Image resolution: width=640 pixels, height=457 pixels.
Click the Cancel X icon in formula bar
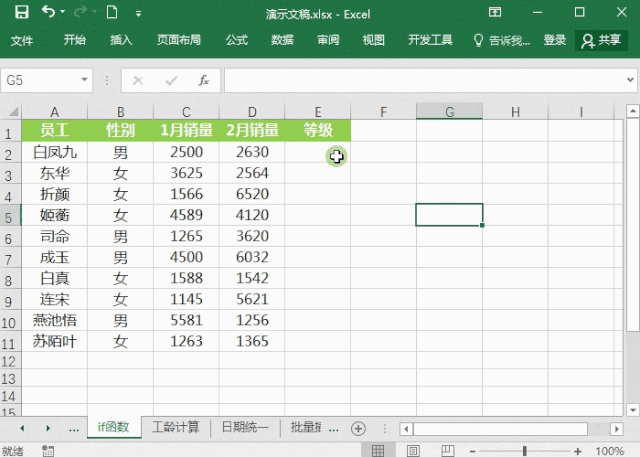click(x=138, y=80)
